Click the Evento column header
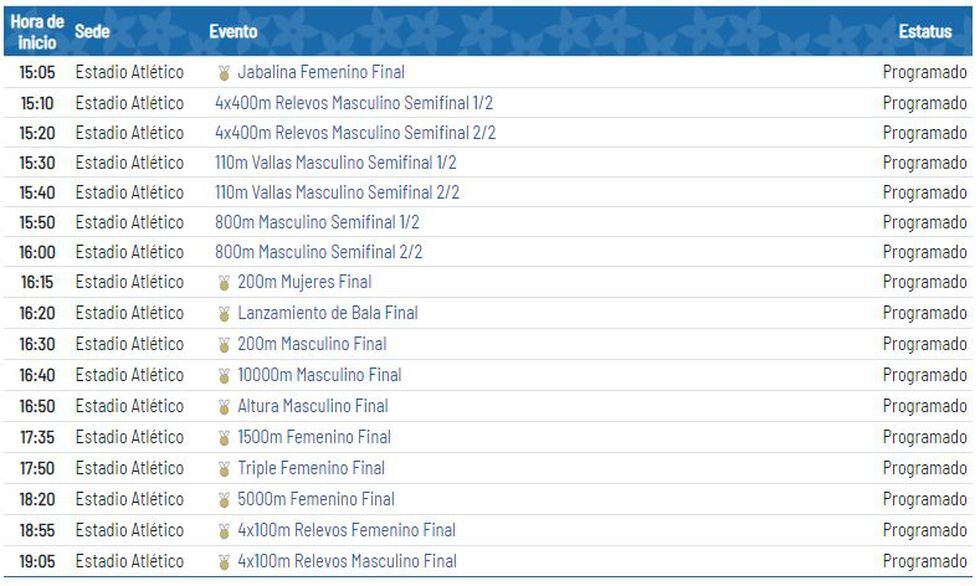This screenshot has height=586, width=980. (x=233, y=32)
